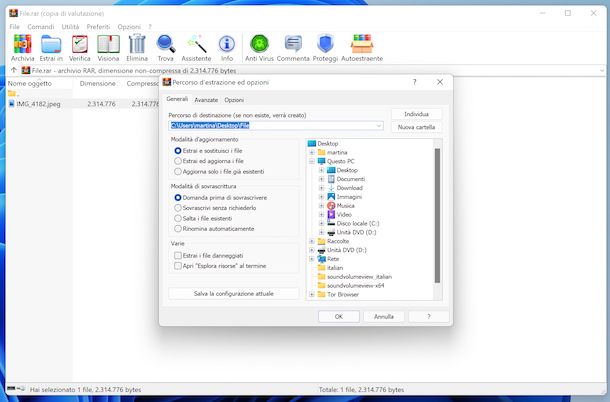610x402 pixels.
Task: Collapse the Questo PC tree node
Action: coord(312,161)
